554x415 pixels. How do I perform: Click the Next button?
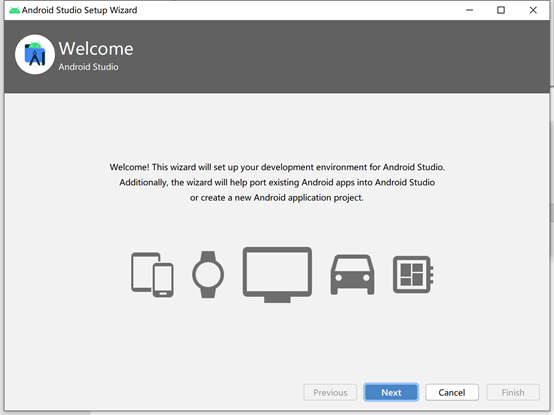[391, 392]
